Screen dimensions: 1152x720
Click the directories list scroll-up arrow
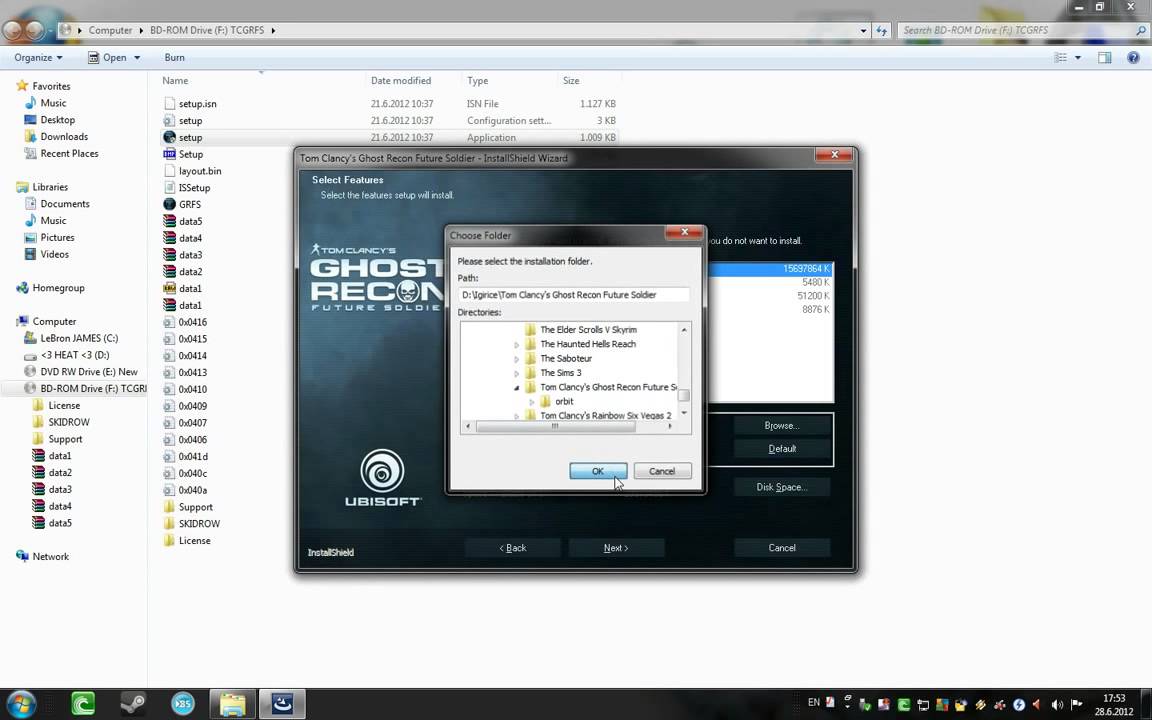[x=684, y=330]
